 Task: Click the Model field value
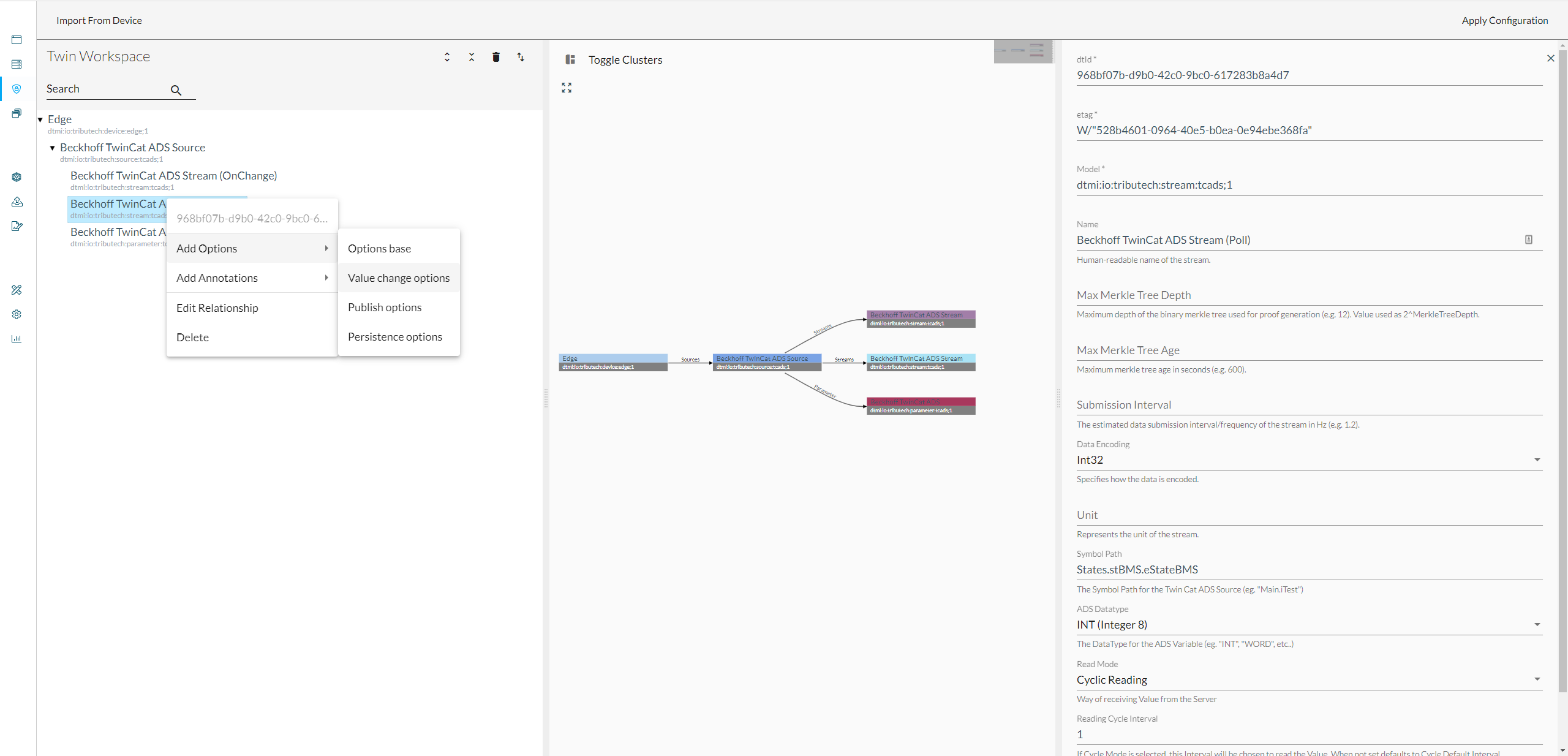[1155, 185]
